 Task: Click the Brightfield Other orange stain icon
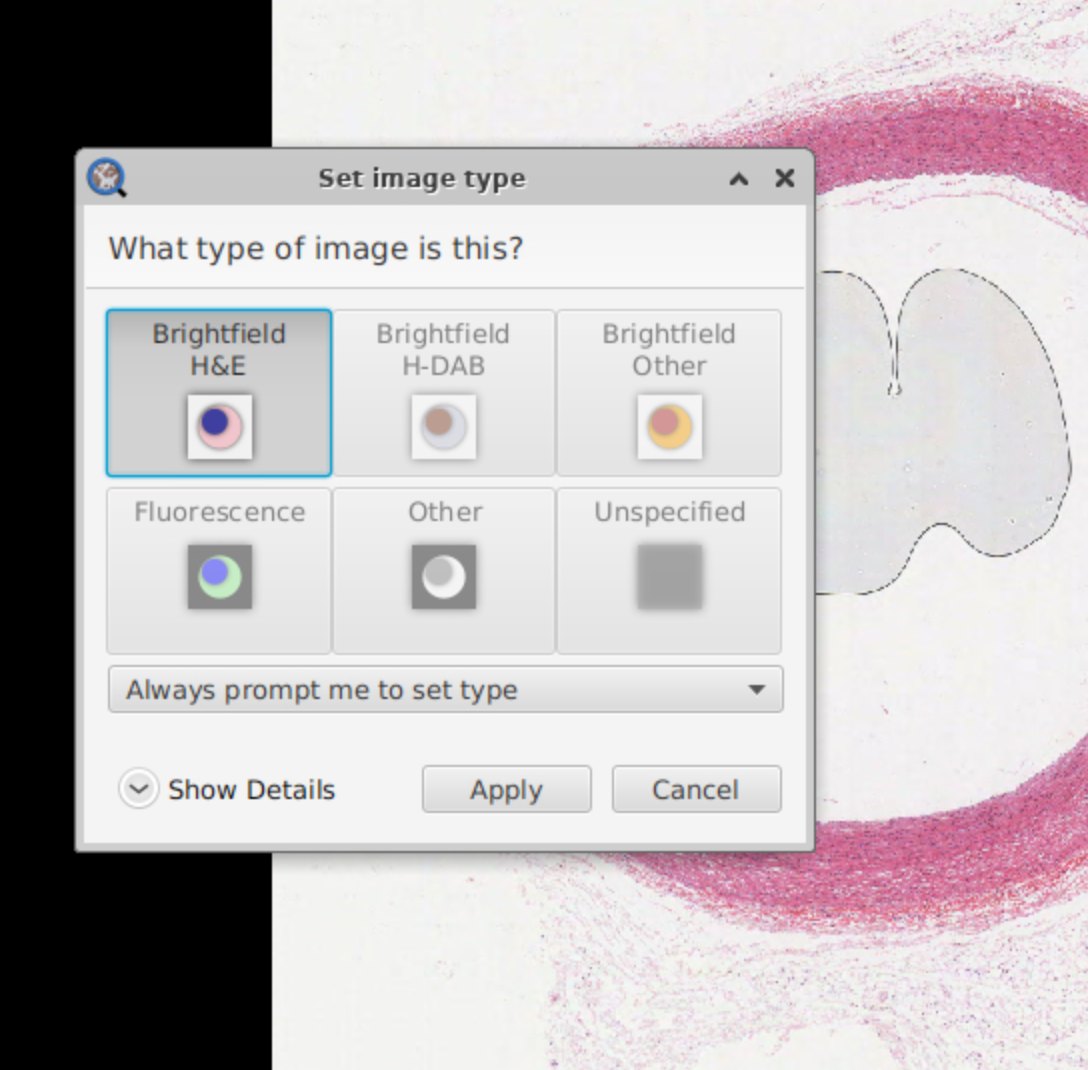point(669,426)
